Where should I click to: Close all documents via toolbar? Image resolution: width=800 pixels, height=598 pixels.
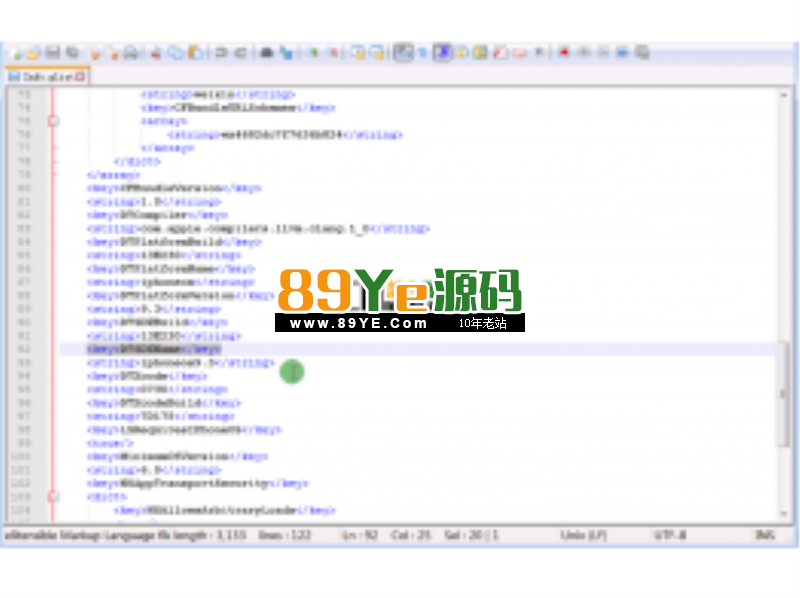pyautogui.click(x=113, y=53)
